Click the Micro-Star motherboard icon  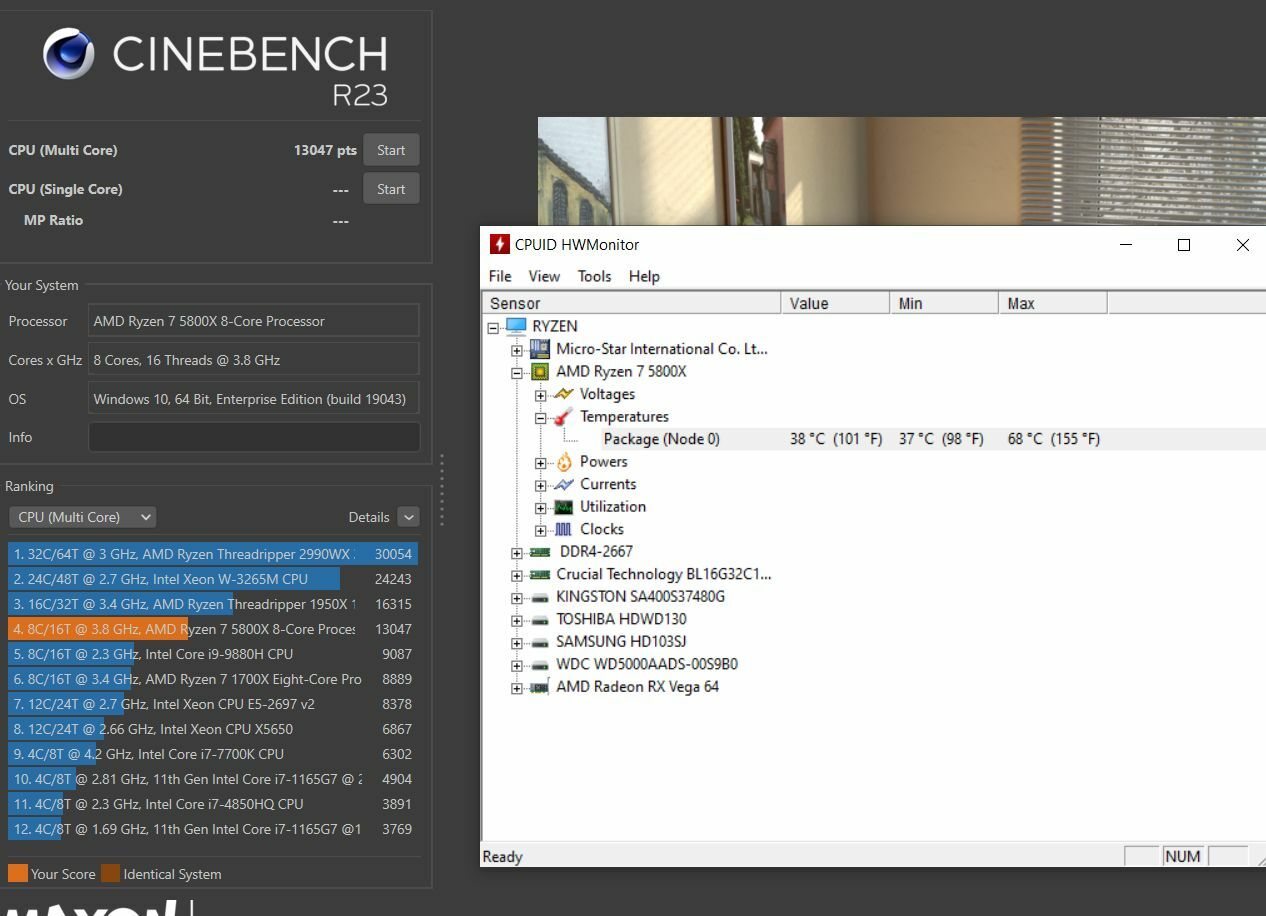pos(540,349)
